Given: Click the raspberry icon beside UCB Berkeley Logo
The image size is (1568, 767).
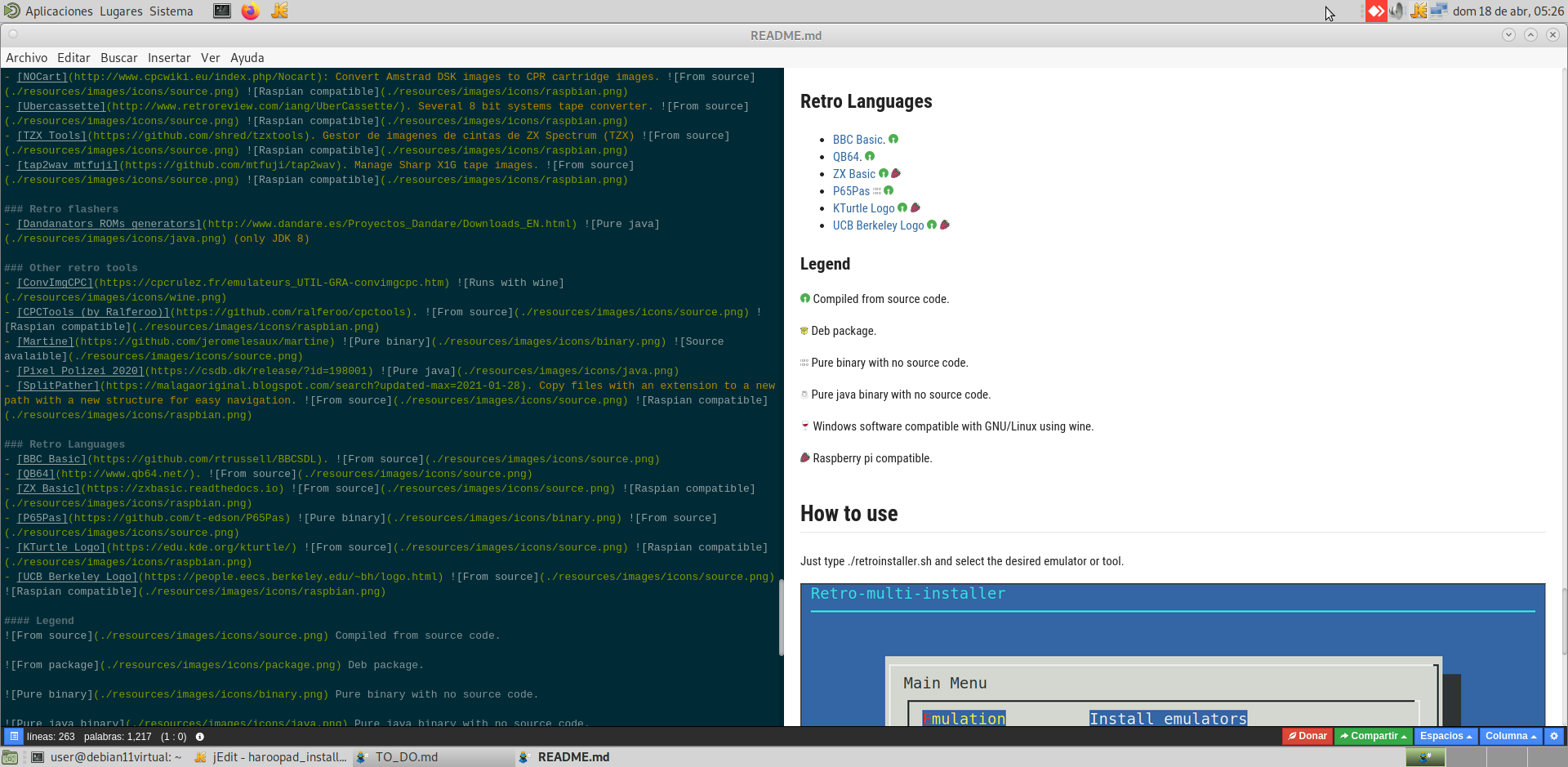Looking at the screenshot, I should [945, 225].
